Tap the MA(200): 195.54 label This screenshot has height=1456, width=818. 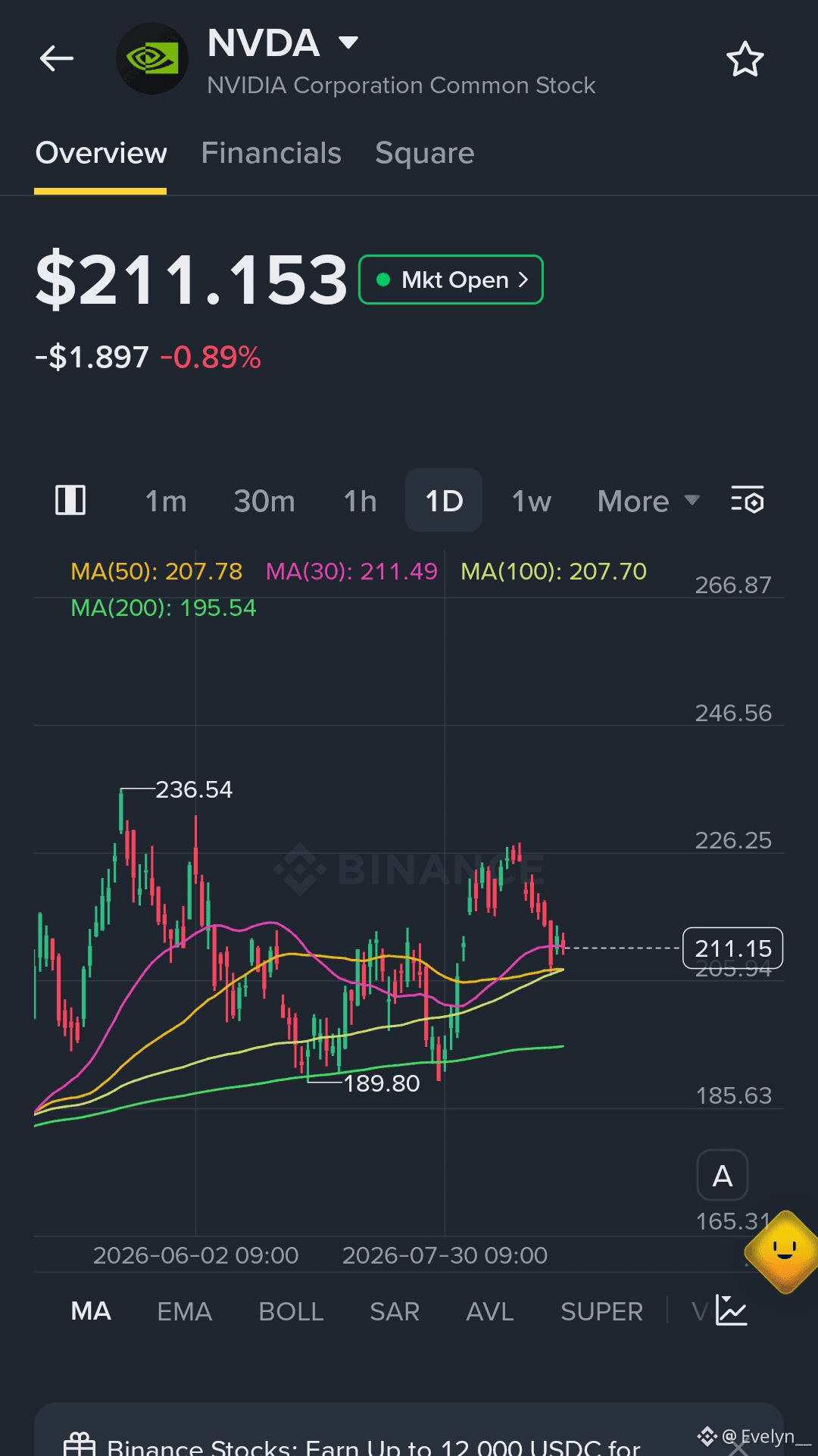coord(163,608)
